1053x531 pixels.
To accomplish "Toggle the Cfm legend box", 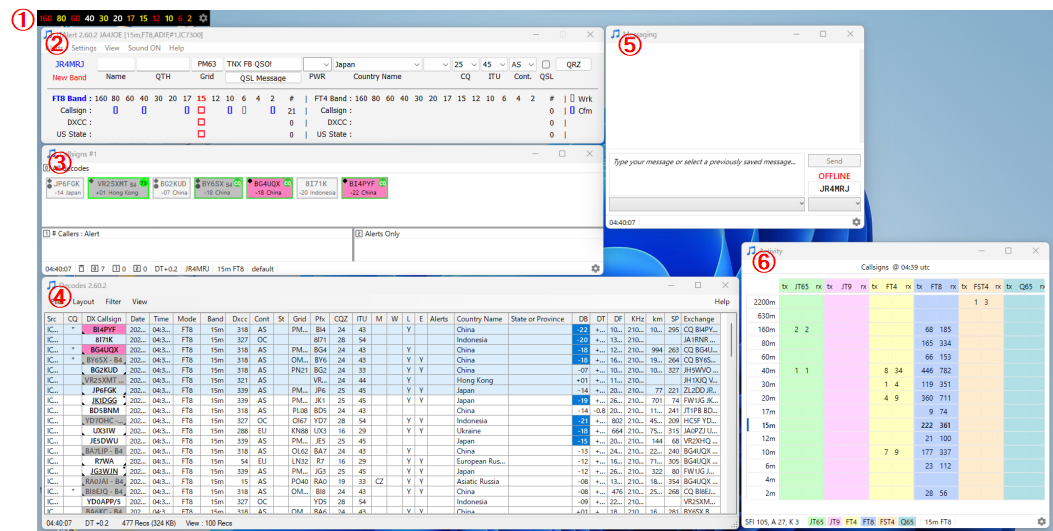I will 572,111.
